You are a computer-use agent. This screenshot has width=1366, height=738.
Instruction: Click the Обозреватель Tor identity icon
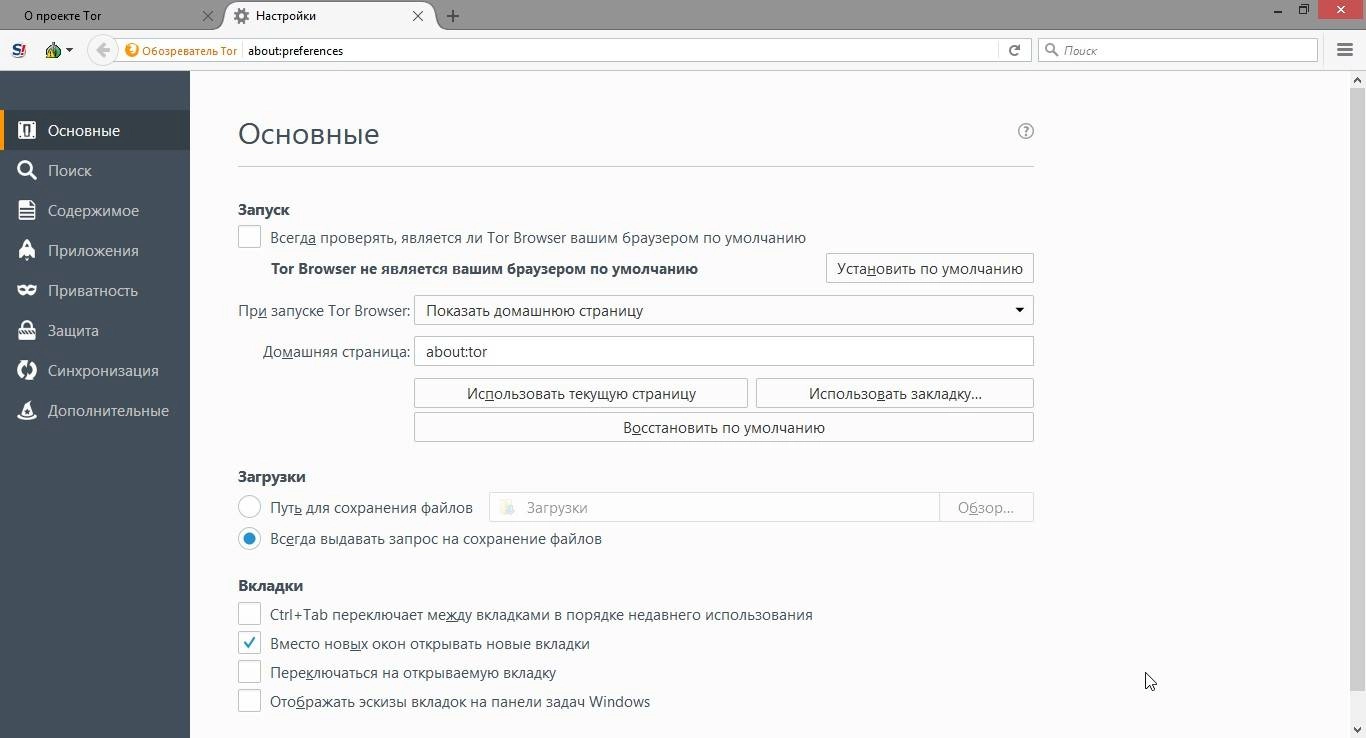pos(131,50)
